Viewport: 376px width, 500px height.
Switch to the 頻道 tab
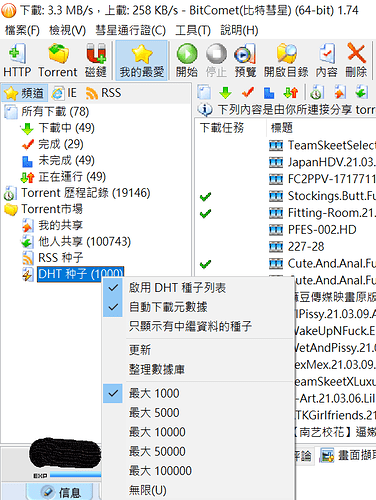point(25,93)
